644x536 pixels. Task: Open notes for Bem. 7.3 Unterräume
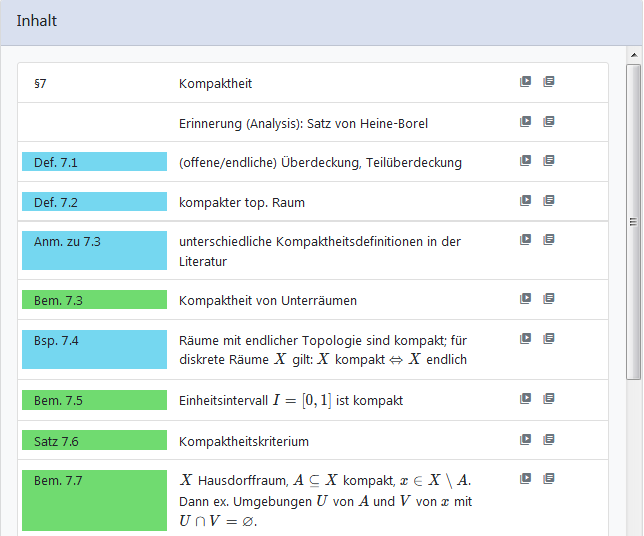click(x=549, y=299)
